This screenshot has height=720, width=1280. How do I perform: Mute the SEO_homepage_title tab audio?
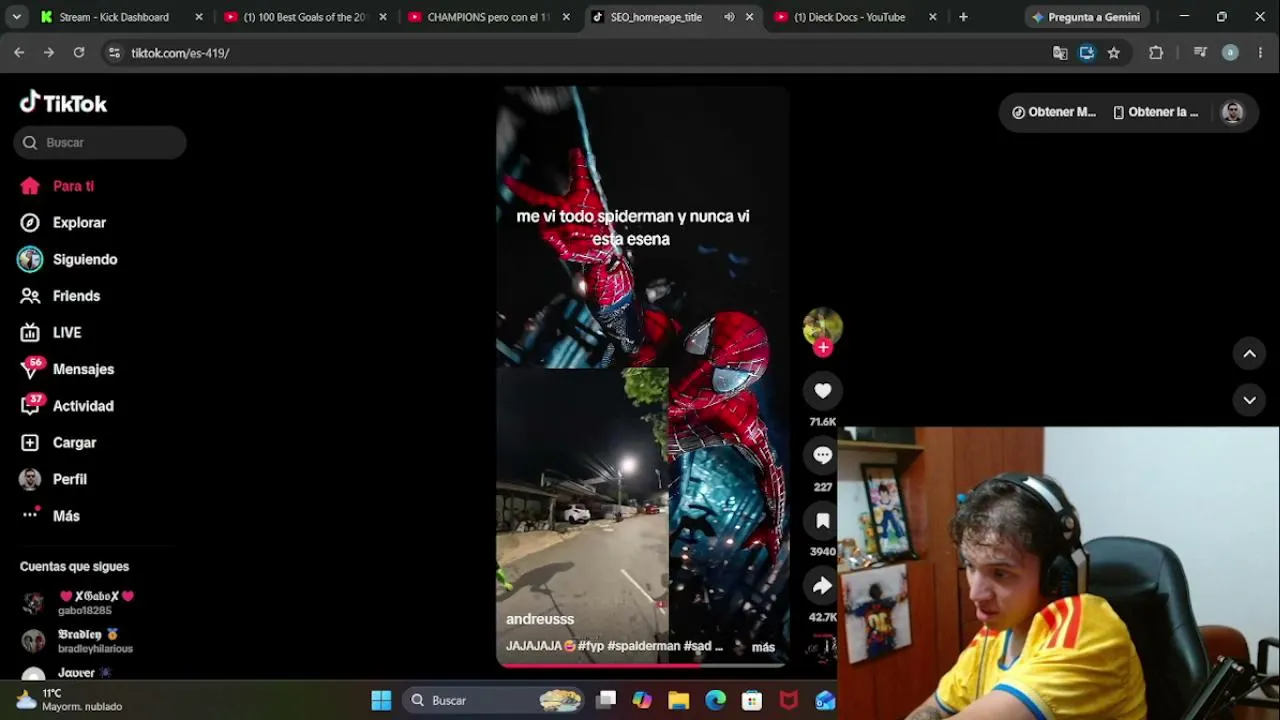(x=729, y=17)
